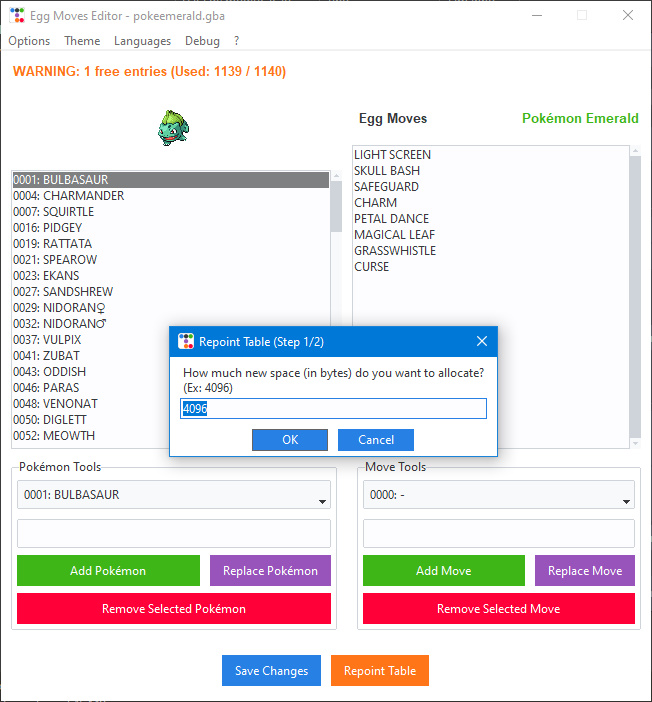Viewport: 652px width, 702px height.
Task: Select PETAL DANCE in the egg moves list
Action: point(391,219)
